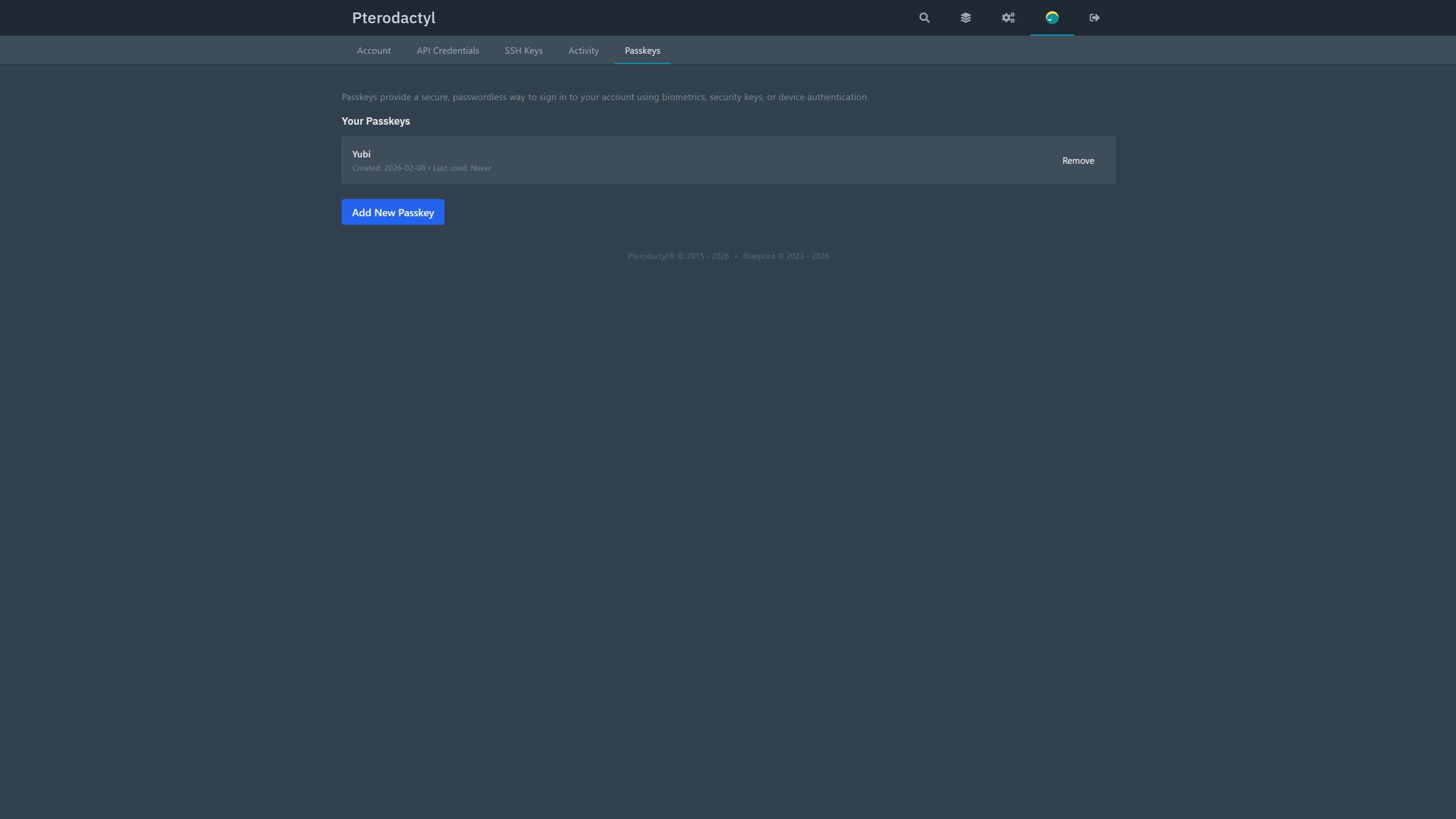Click the Your Passkeys heading
Screen dimensions: 1456x819
(x=375, y=121)
